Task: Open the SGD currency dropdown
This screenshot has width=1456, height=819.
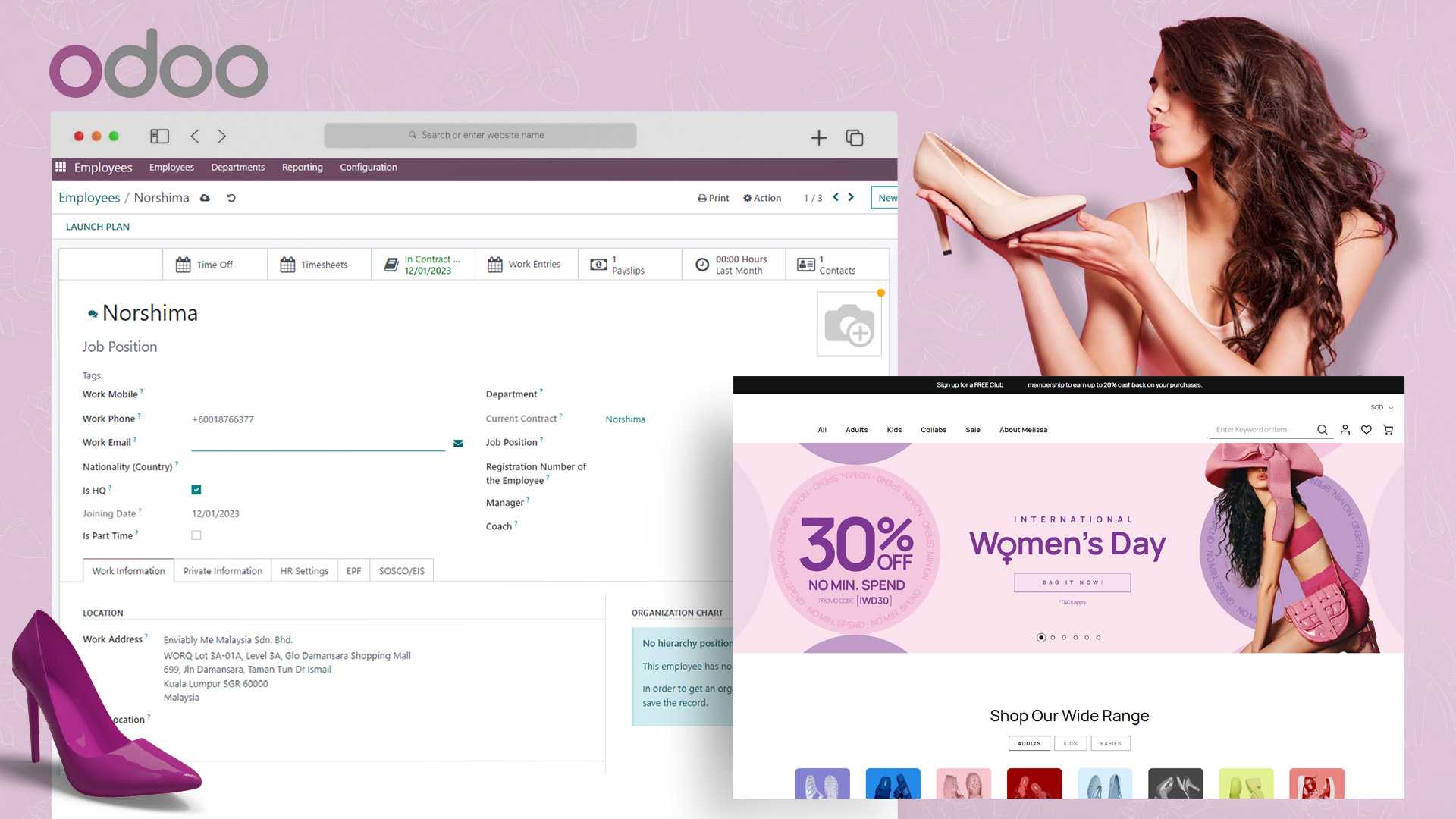Action: (1379, 407)
